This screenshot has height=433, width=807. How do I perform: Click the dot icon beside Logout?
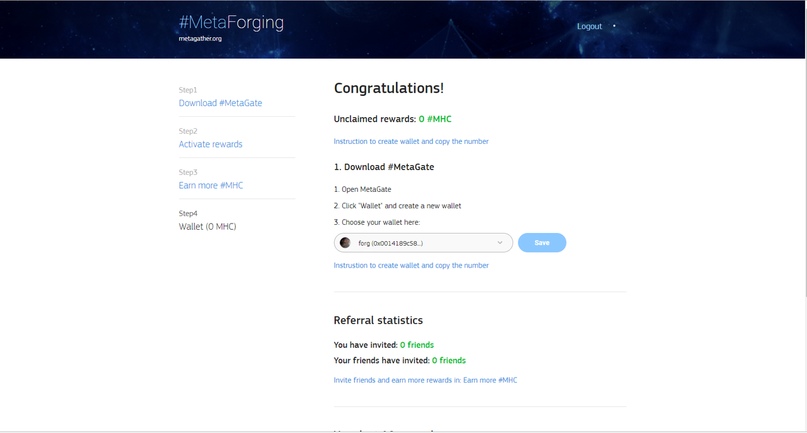[614, 26]
